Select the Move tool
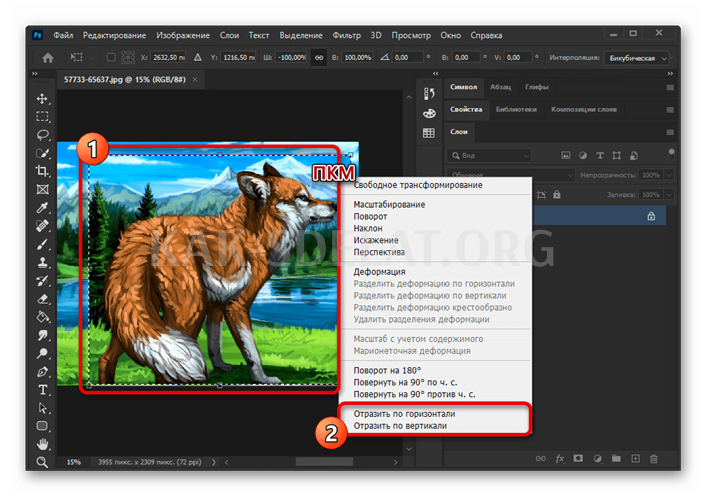The image size is (706, 496). (x=42, y=99)
